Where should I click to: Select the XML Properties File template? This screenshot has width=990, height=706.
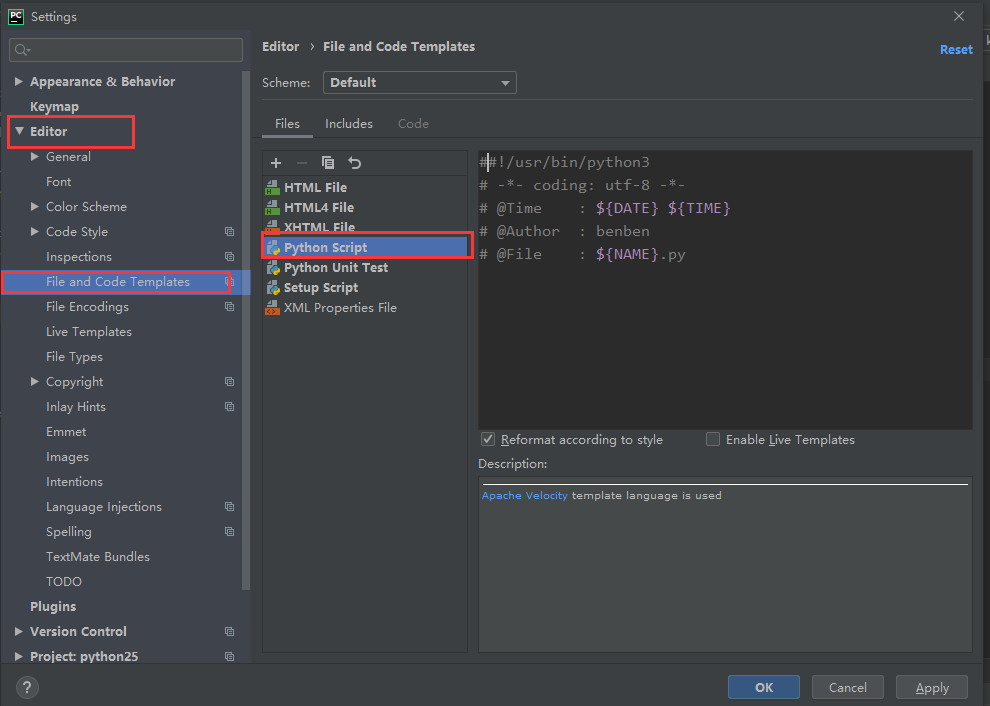(x=339, y=308)
